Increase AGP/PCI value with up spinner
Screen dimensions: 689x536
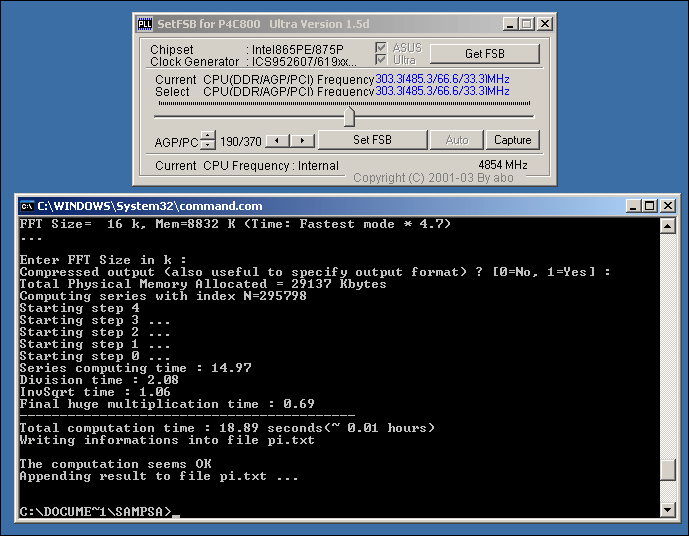point(208,135)
